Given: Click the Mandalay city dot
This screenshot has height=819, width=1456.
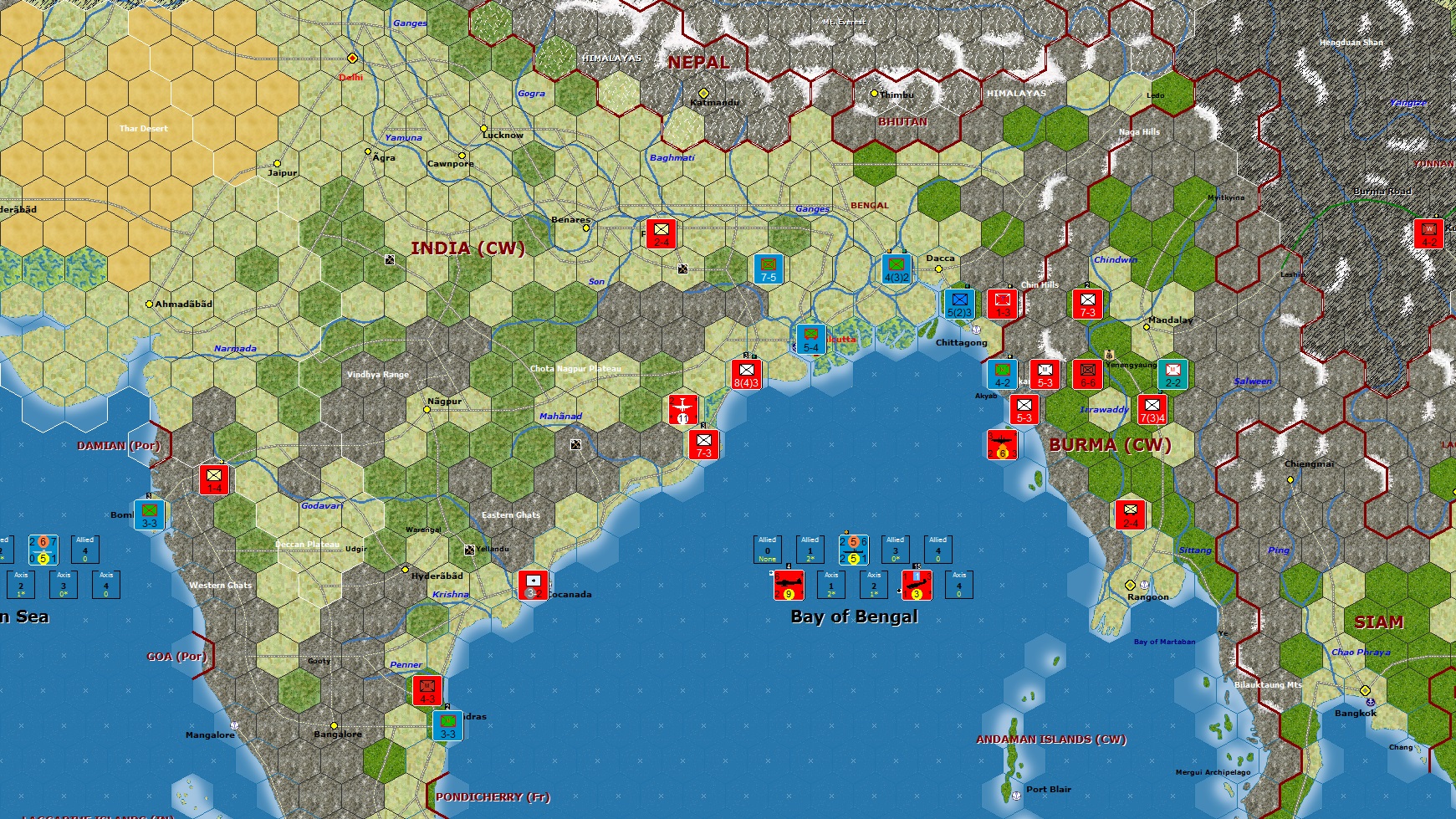Looking at the screenshot, I should click(x=1146, y=327).
